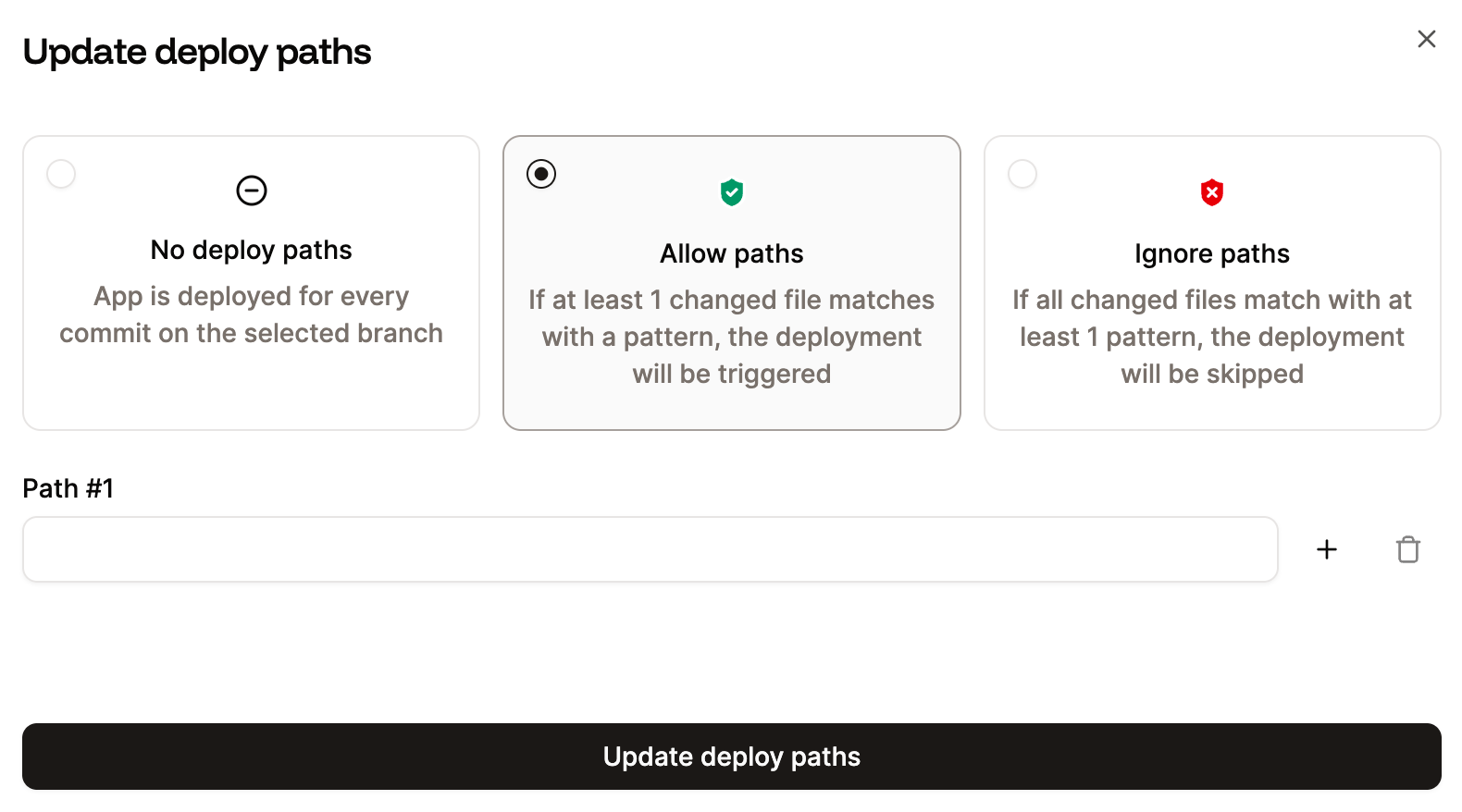The width and height of the screenshot is (1462, 812).
Task: Click the Update deploy paths dialog title
Action: (x=197, y=53)
